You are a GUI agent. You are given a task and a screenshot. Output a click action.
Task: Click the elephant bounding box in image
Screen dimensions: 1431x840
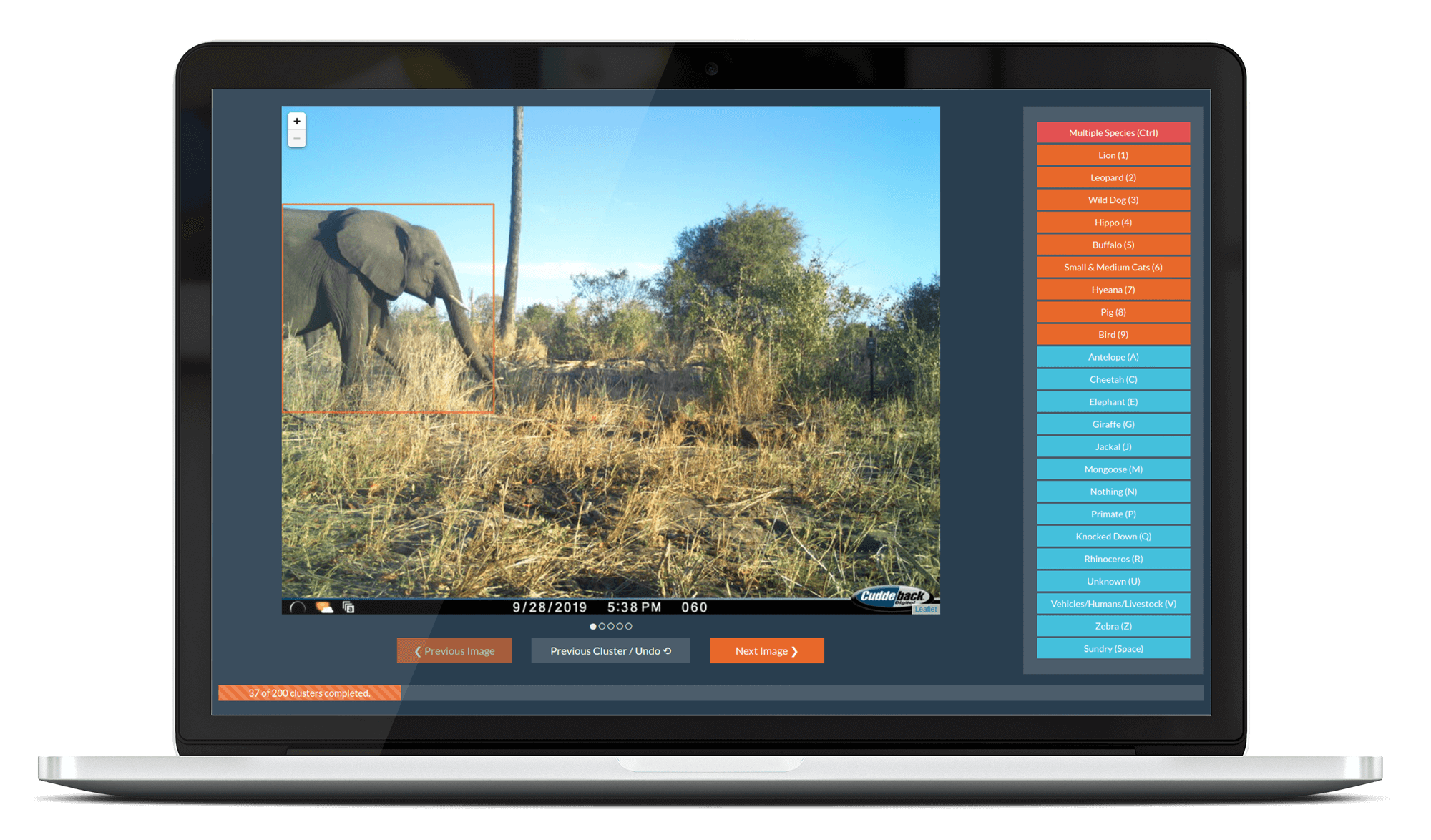tap(388, 308)
